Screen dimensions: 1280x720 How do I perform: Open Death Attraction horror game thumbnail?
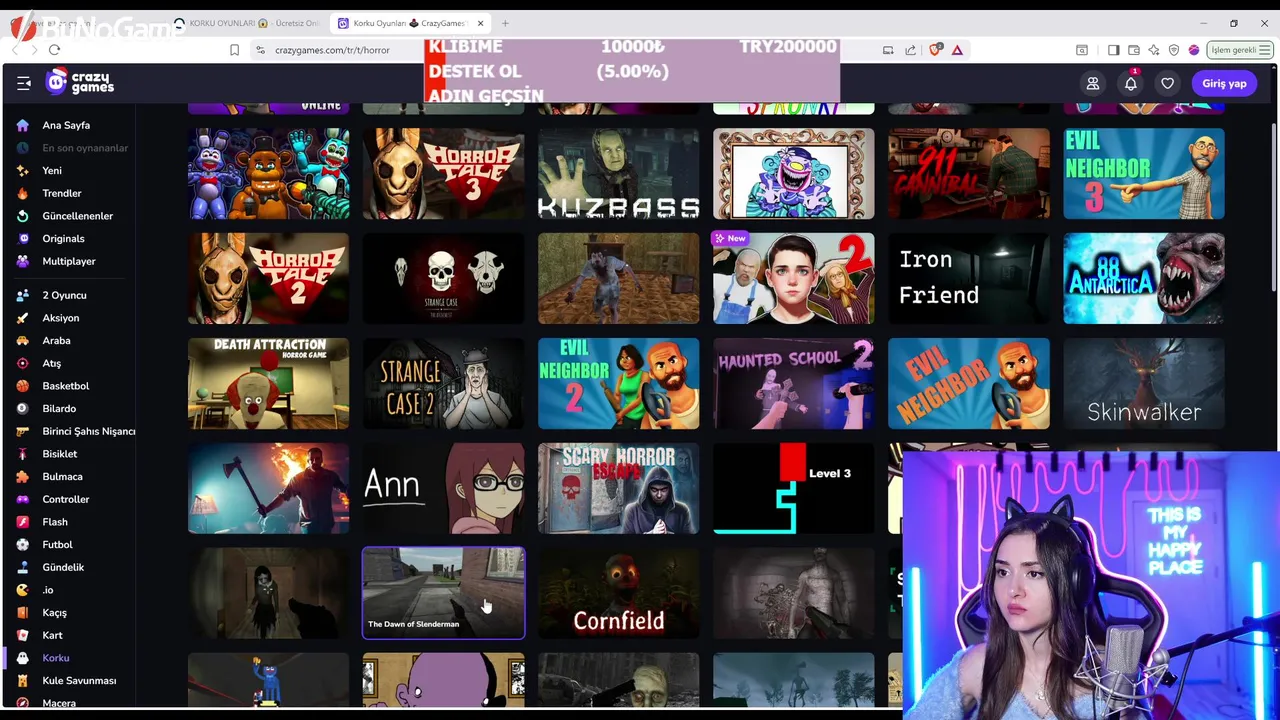pos(268,383)
